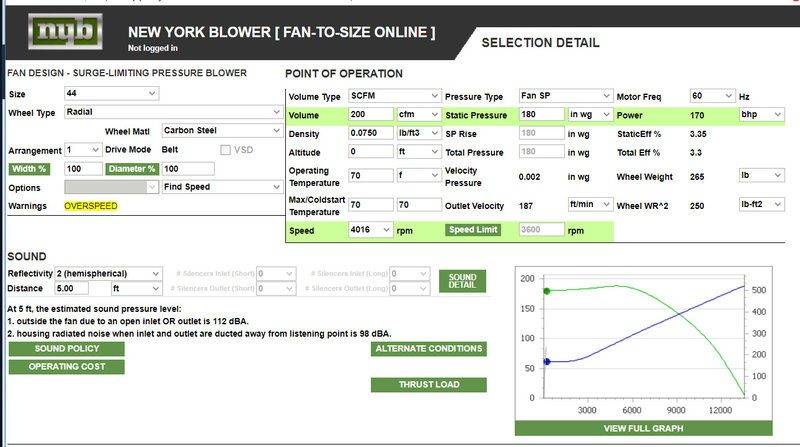Open the Speed 4016 dropdown
Screen dimensions: 800x447
pos(370,230)
